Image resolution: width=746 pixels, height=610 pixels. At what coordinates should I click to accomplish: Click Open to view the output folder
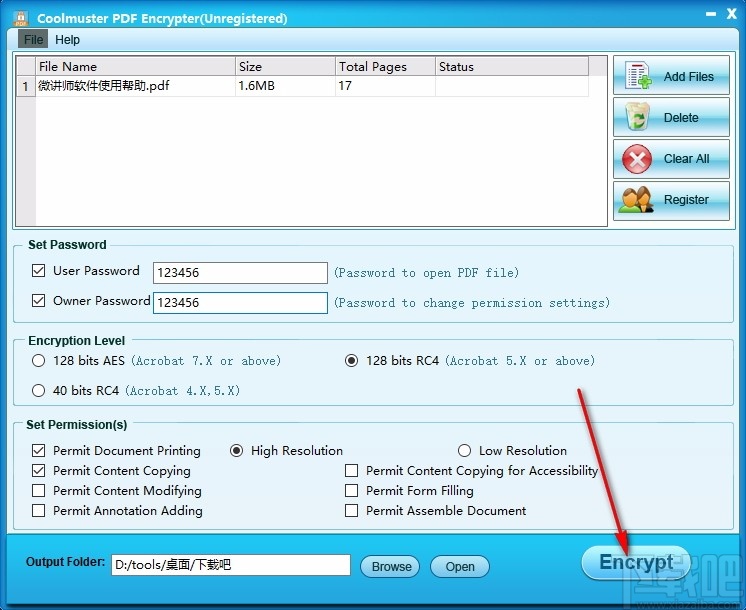(460, 566)
